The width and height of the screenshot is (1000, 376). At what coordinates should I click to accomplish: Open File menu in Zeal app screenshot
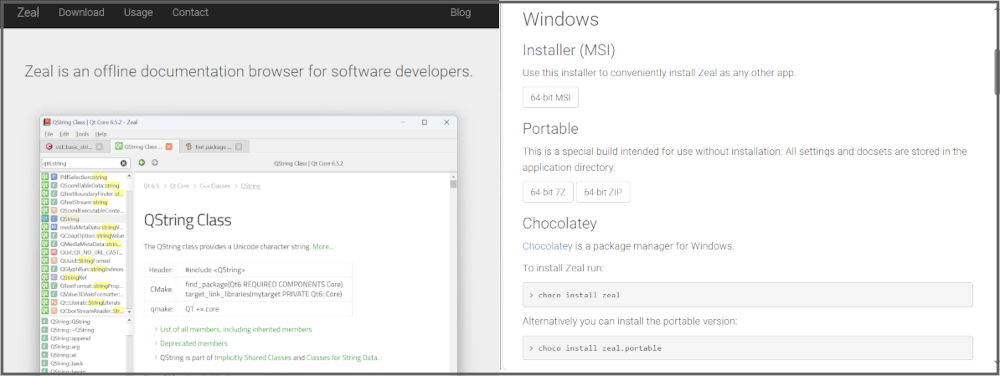[48, 134]
